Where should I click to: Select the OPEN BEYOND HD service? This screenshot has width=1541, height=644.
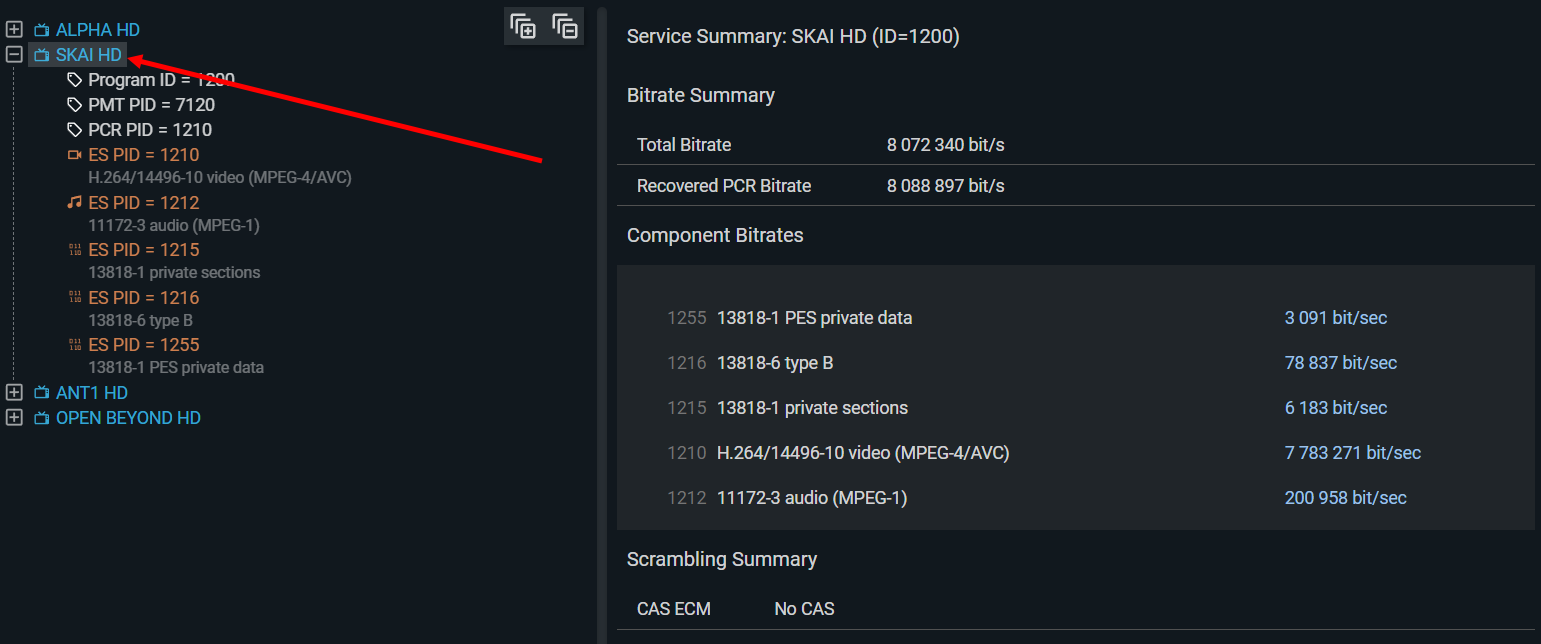tap(128, 418)
